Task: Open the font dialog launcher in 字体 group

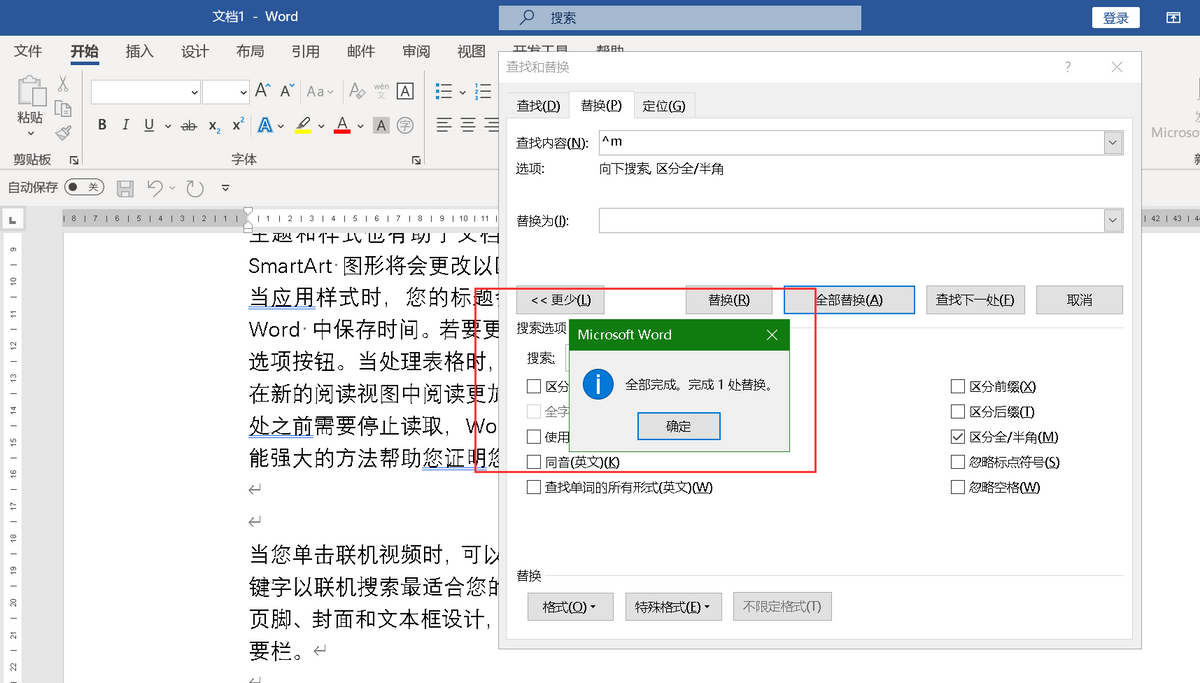Action: (x=415, y=160)
